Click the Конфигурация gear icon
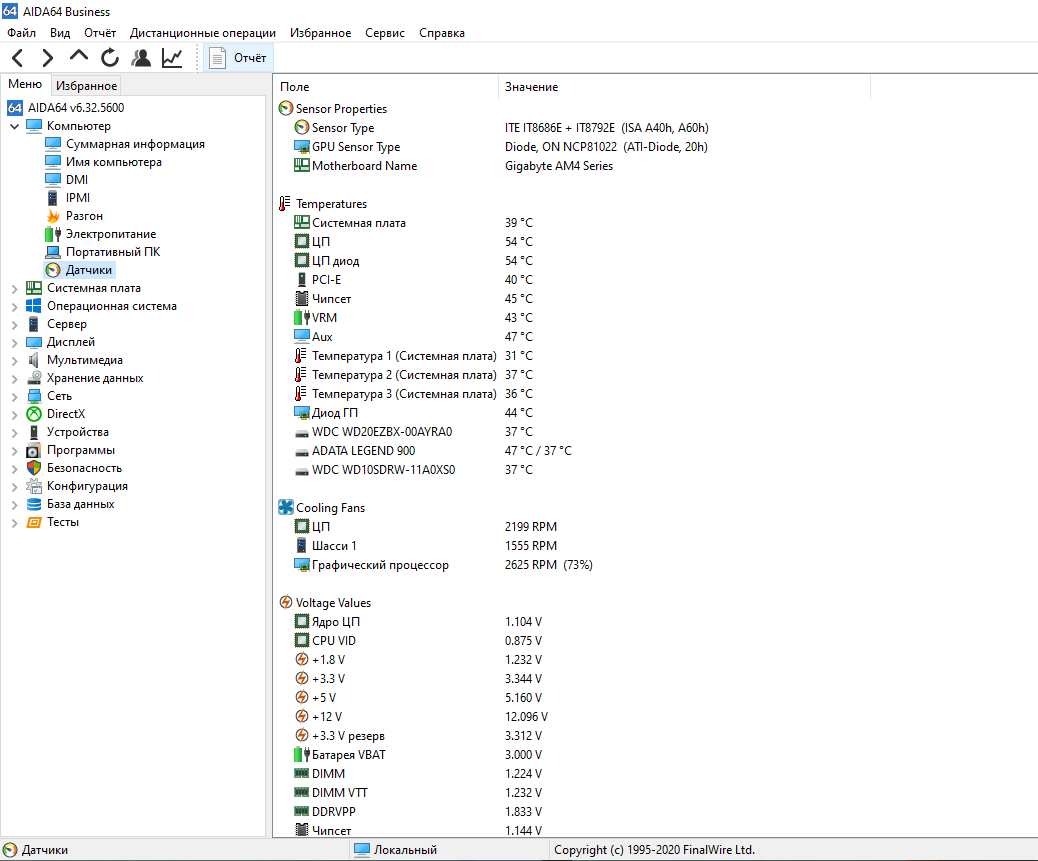This screenshot has width=1038, height=861. [34, 486]
